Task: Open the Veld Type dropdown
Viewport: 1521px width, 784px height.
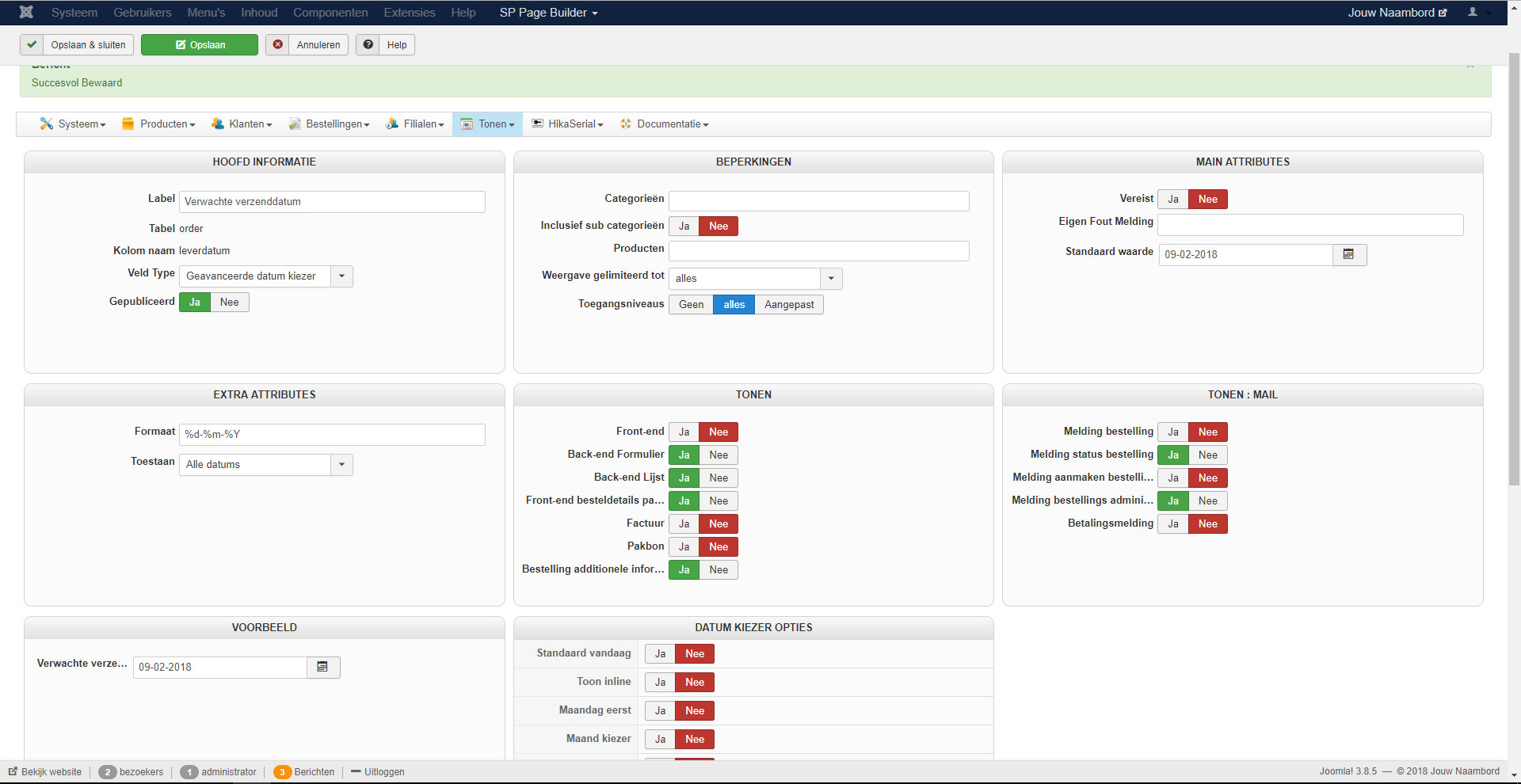Action: pyautogui.click(x=266, y=276)
